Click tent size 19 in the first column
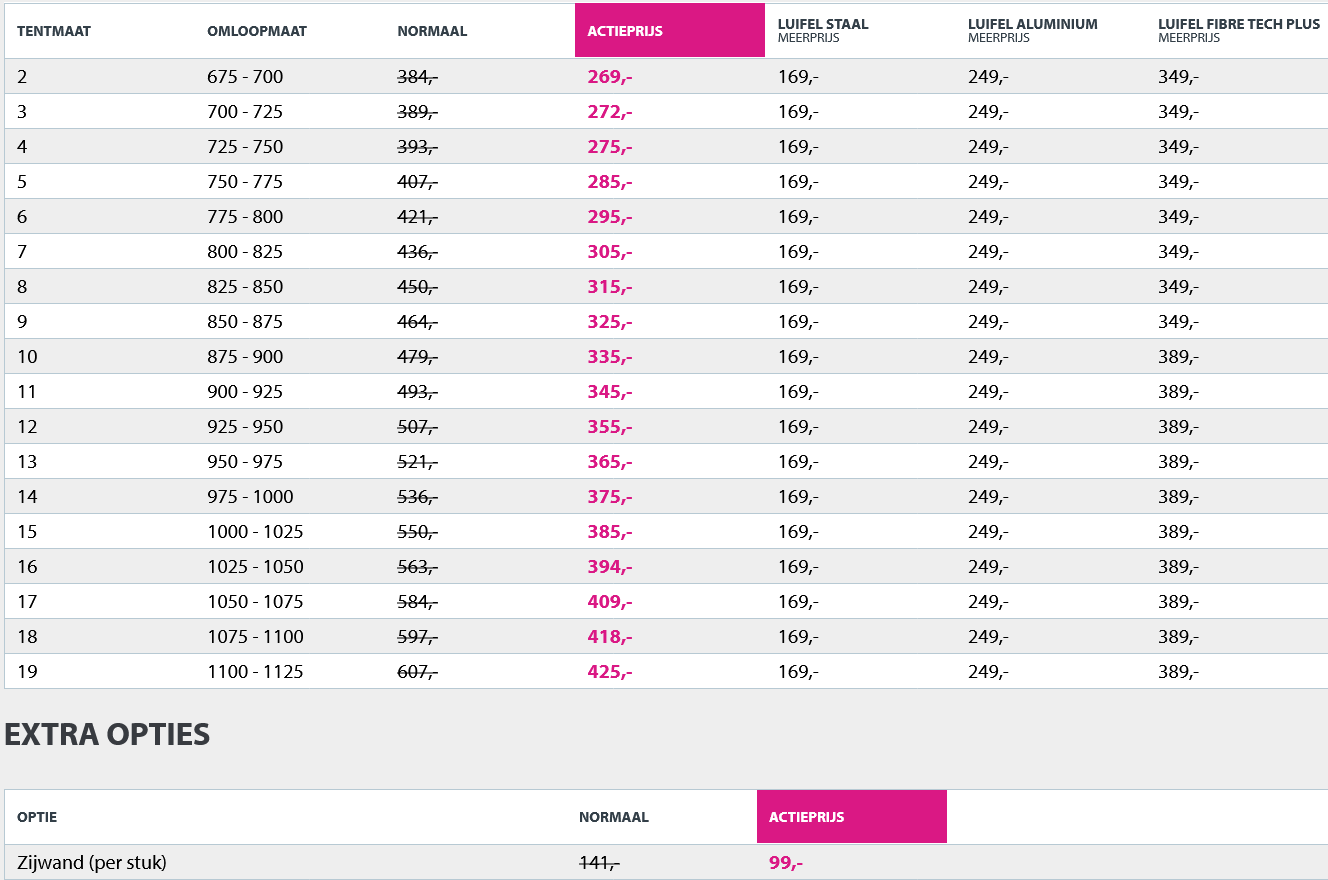Image resolution: width=1328 pixels, height=880 pixels. 27,672
